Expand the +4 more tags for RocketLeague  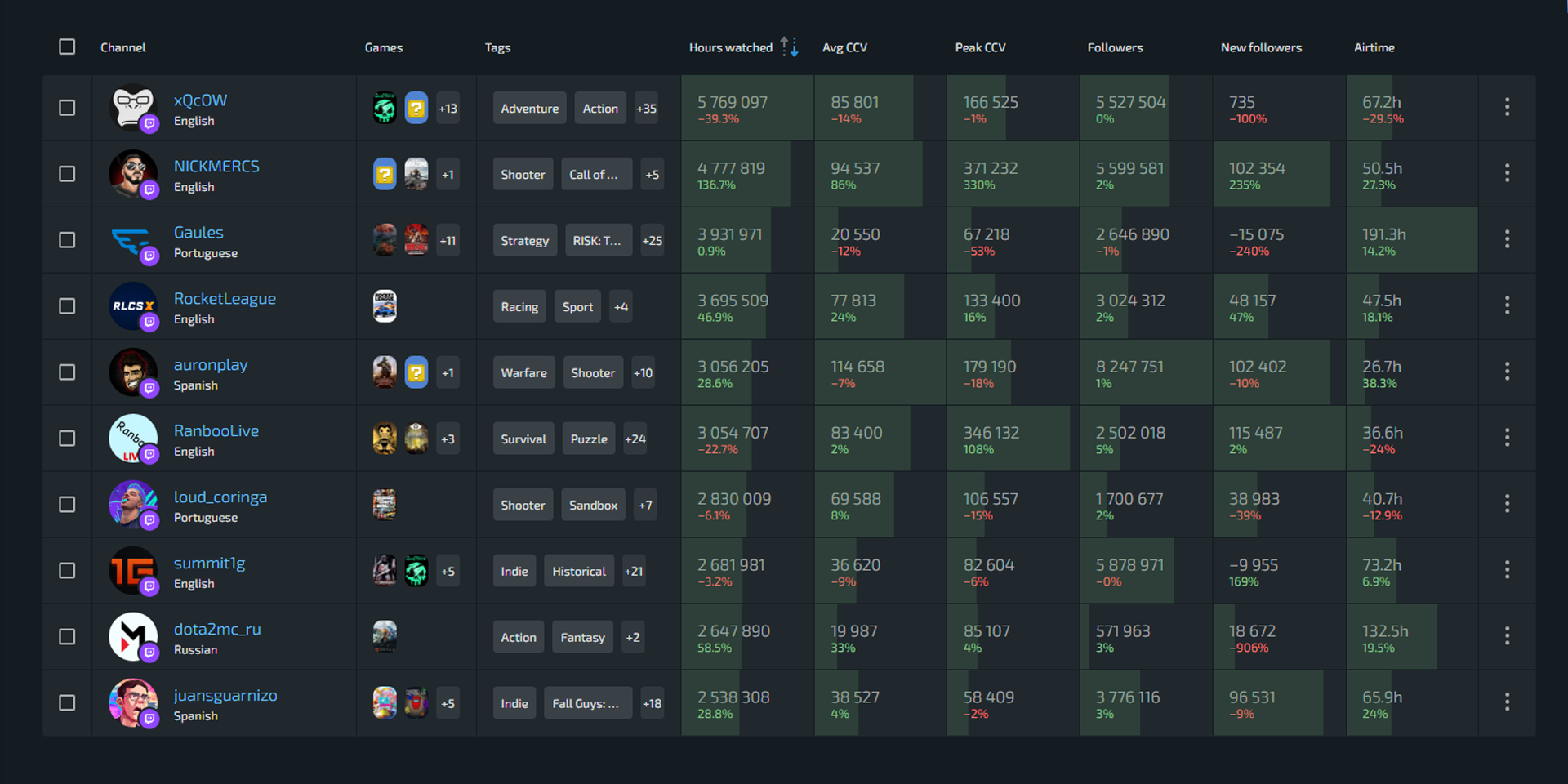[x=621, y=306]
